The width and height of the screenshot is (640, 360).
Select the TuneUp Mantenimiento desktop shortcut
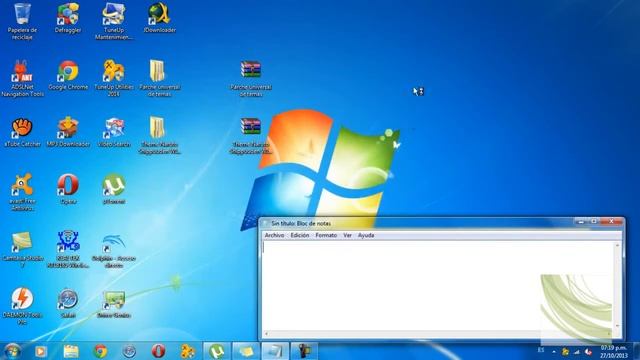click(113, 21)
